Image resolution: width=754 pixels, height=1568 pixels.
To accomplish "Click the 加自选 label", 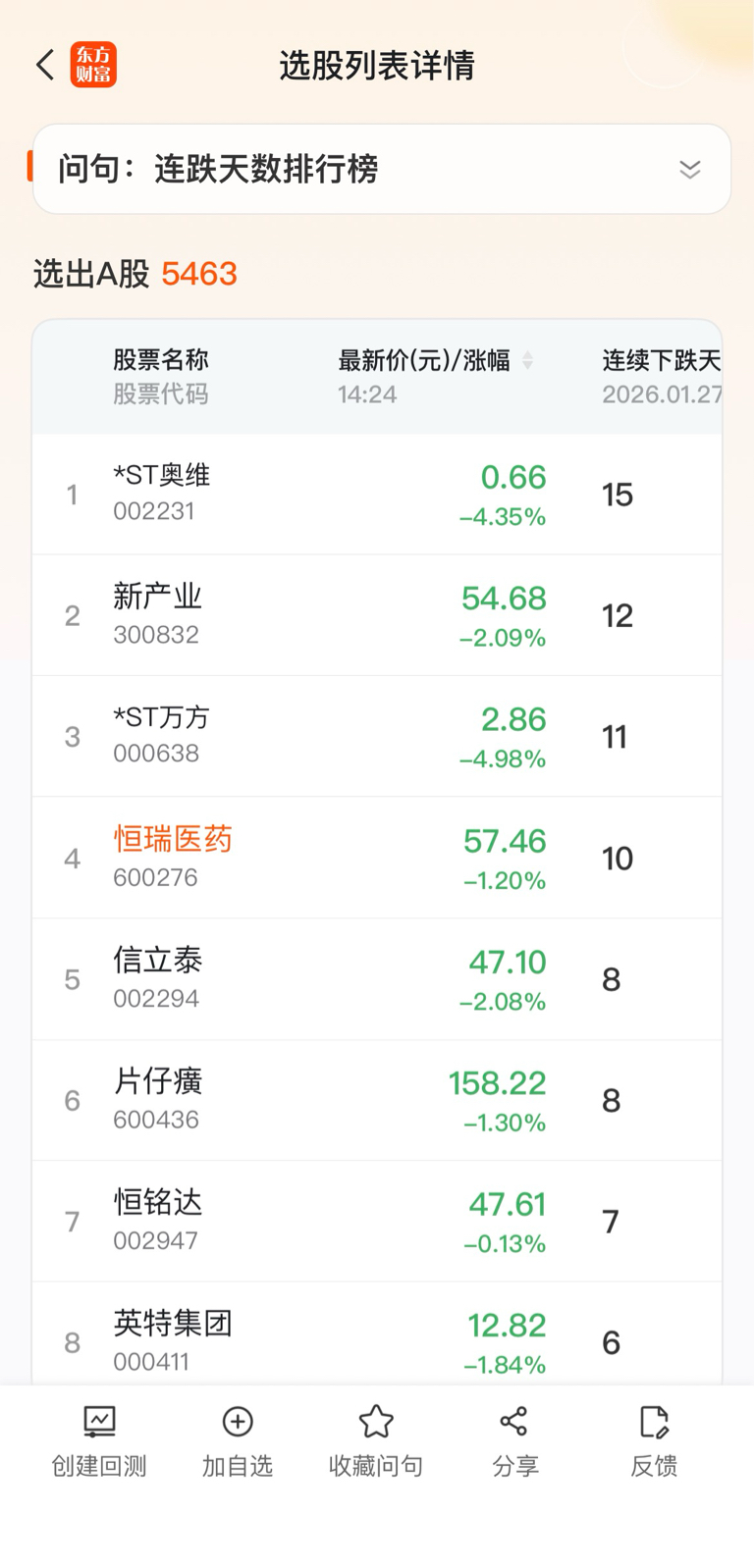I will coord(238,1466).
